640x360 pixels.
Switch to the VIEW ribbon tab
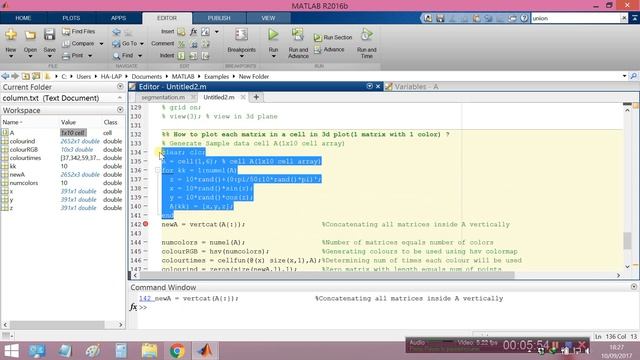268,18
